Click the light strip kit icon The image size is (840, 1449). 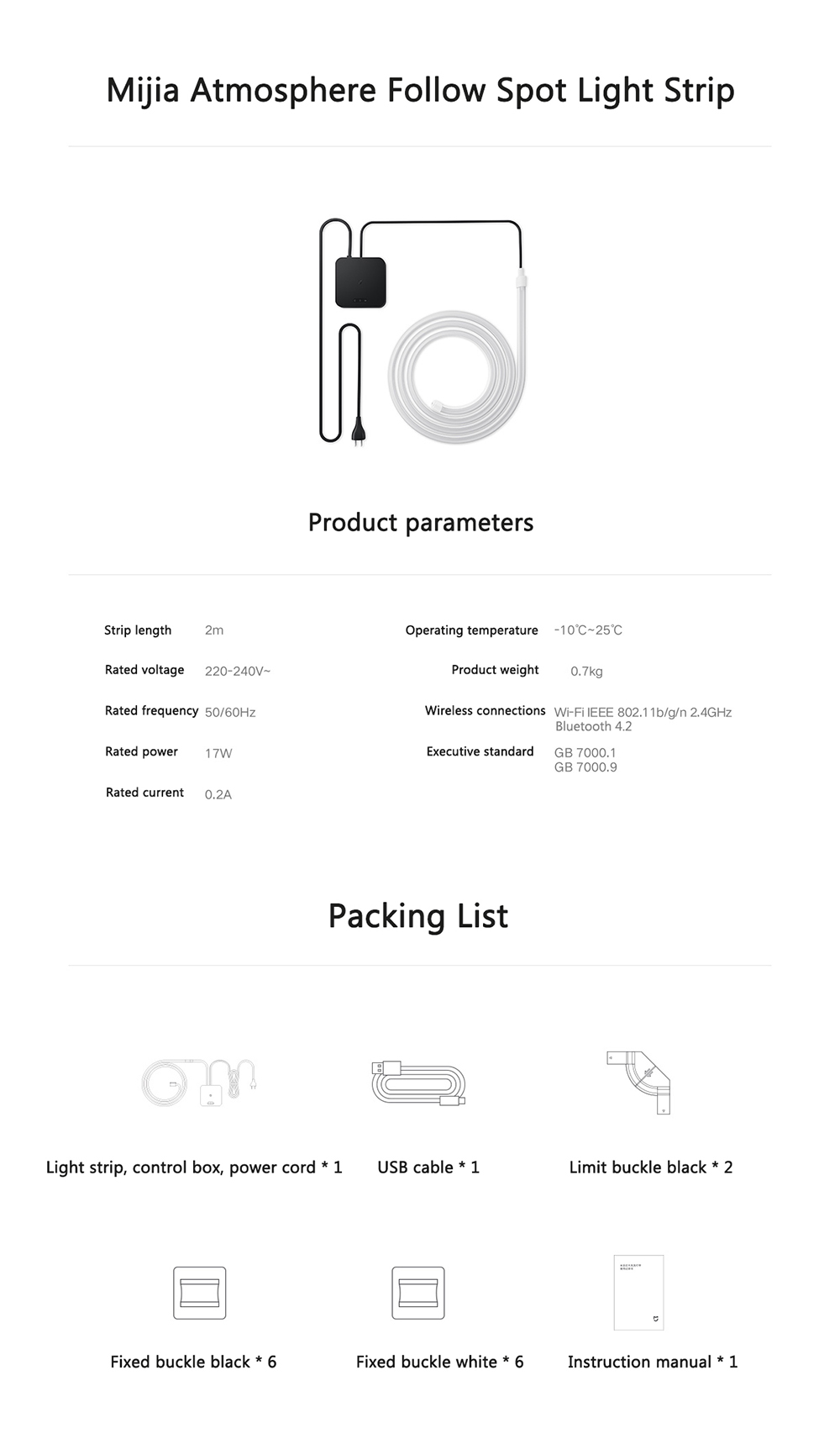198,1083
